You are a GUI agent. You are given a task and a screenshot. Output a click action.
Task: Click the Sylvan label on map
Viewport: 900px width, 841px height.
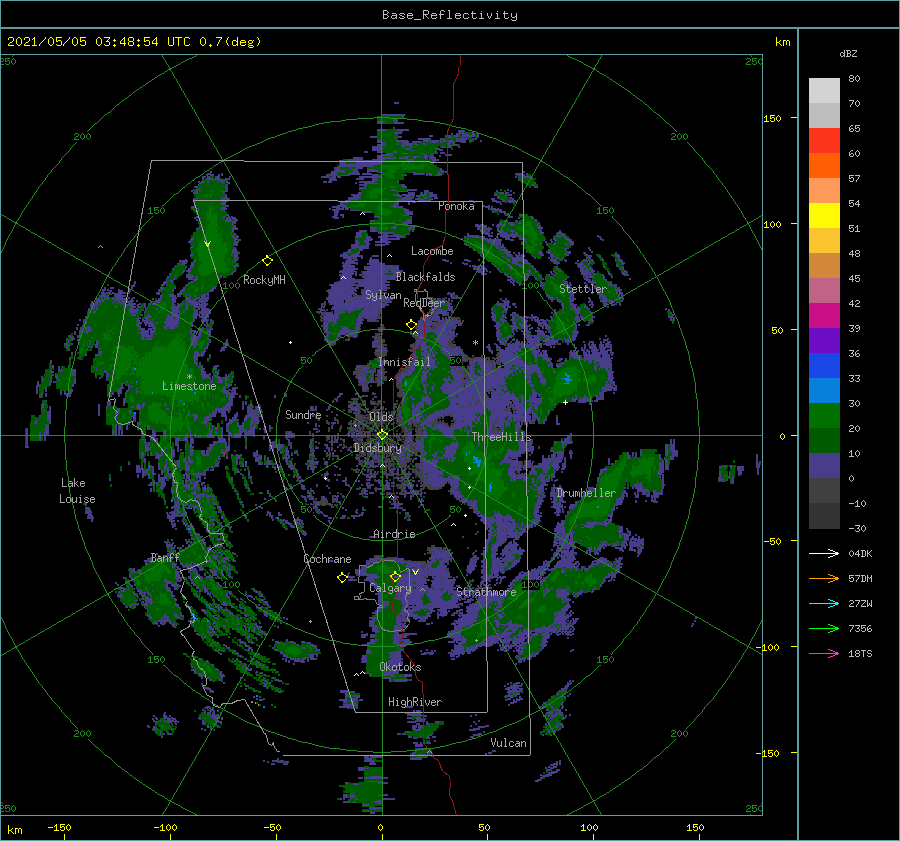(x=383, y=295)
